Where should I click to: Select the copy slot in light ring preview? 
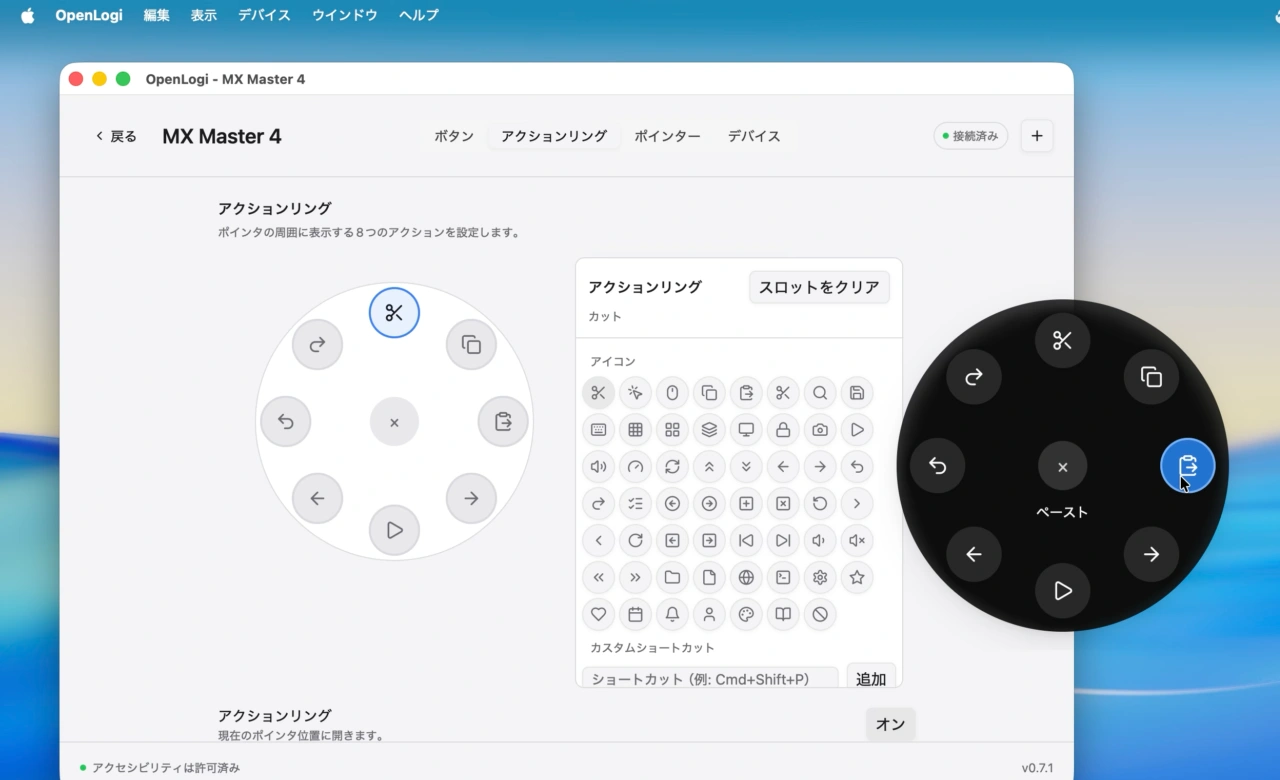[471, 345]
